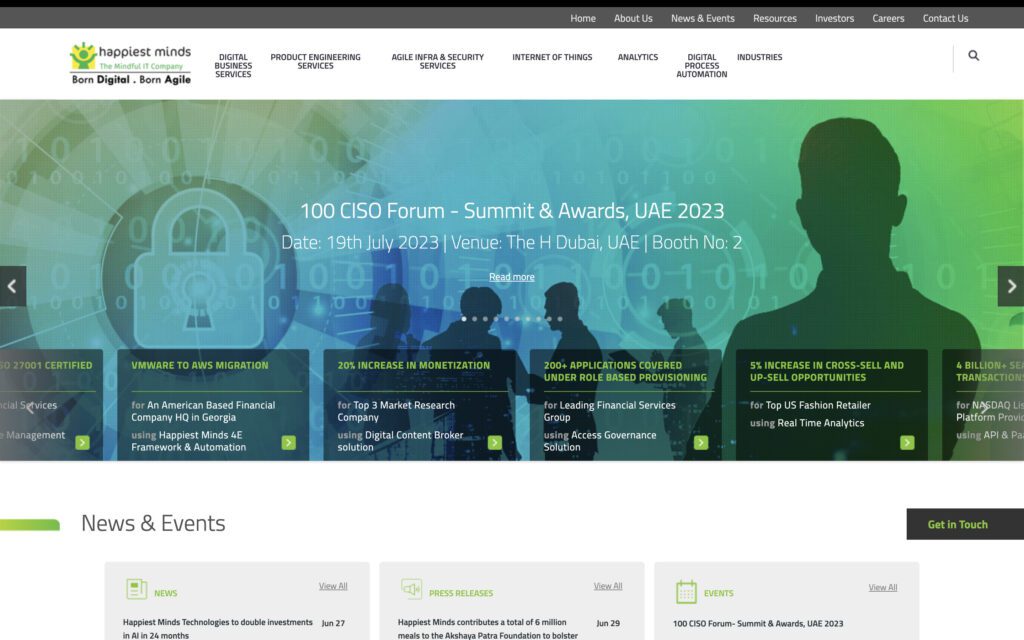Click the NEWS section heading
This screenshot has height=640, width=1024.
[x=166, y=593]
